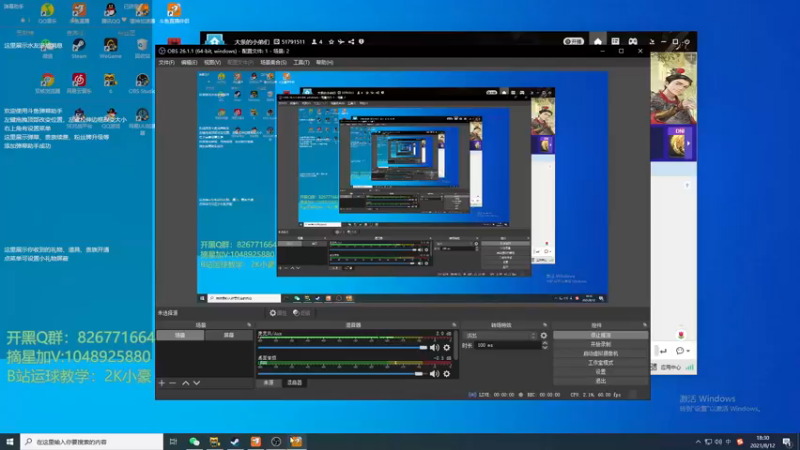800x450 pixels.
Task: Click the gamepad icon in the streaming app header
Action: point(633,41)
